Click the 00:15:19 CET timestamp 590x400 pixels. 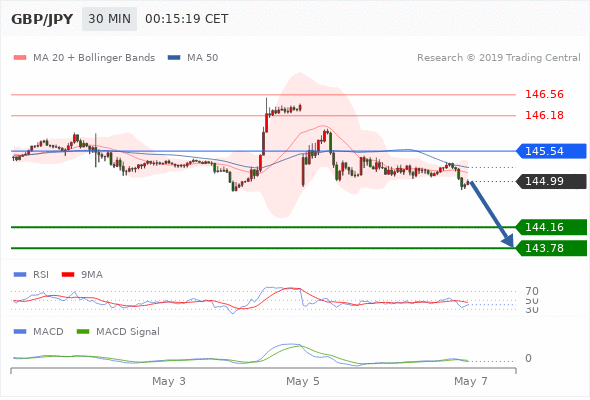pyautogui.click(x=187, y=19)
